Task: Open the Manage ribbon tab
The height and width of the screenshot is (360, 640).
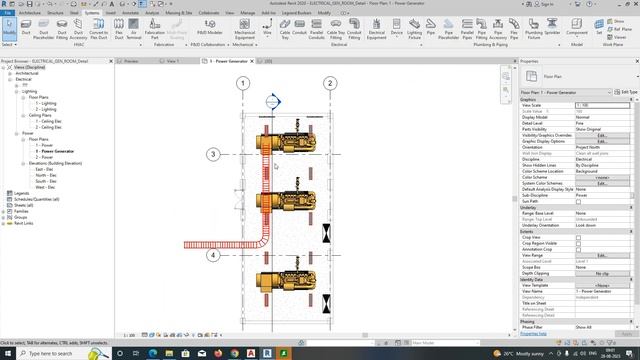Action: click(247, 13)
